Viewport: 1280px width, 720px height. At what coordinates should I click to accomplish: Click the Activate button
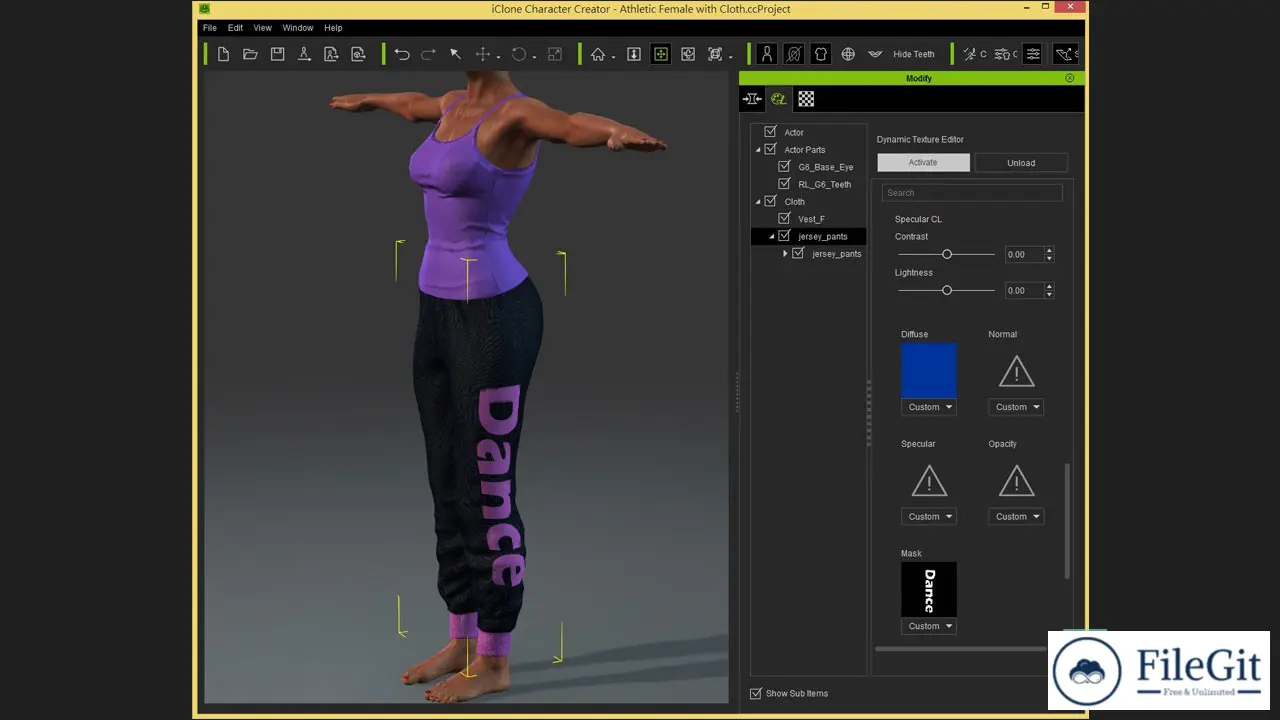pyautogui.click(x=923, y=162)
